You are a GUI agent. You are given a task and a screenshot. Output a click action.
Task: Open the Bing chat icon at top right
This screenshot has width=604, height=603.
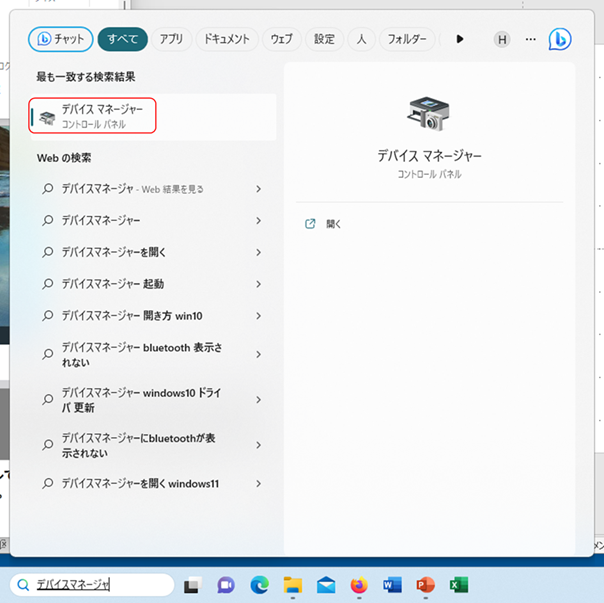click(x=560, y=39)
